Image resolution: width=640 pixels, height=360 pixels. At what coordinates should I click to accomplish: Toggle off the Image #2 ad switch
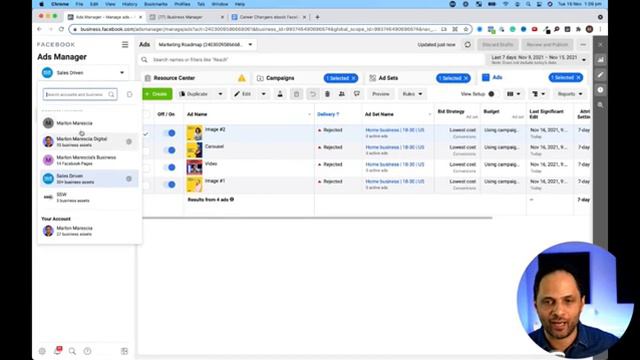tap(169, 133)
